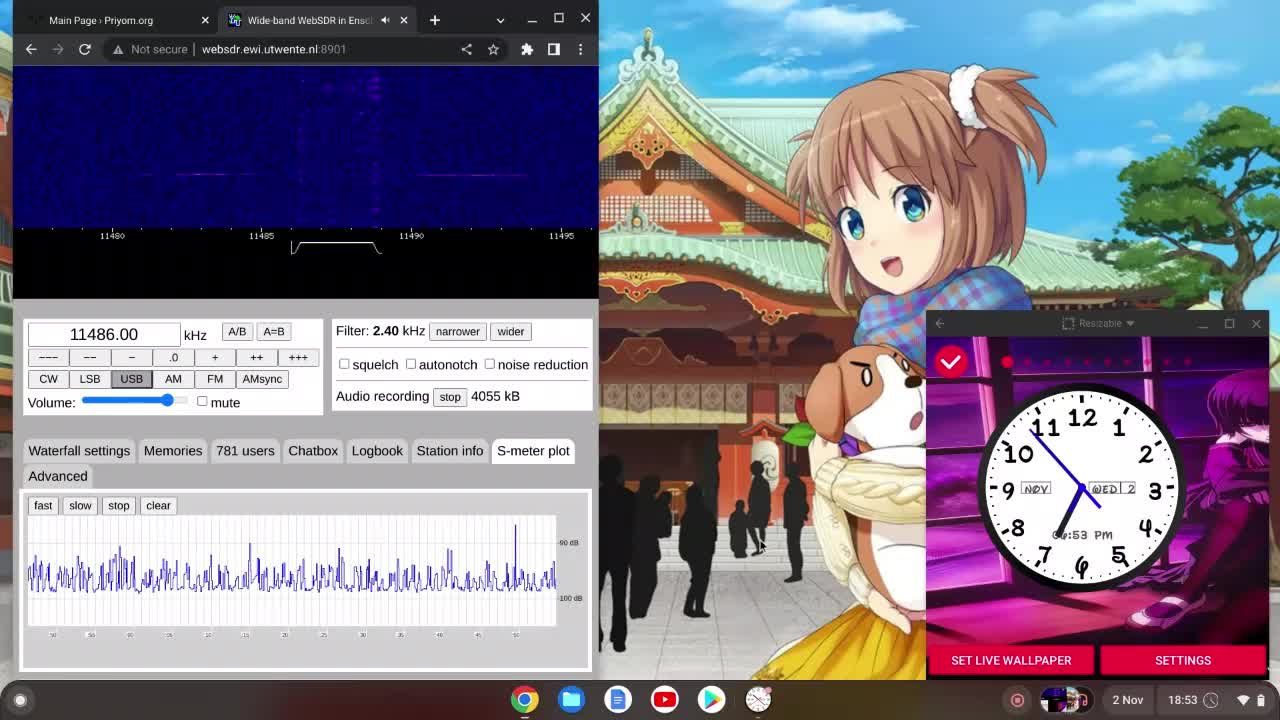Viewport: 1280px width, 720px height.
Task: Enable autonotch checkbox
Action: click(x=411, y=364)
